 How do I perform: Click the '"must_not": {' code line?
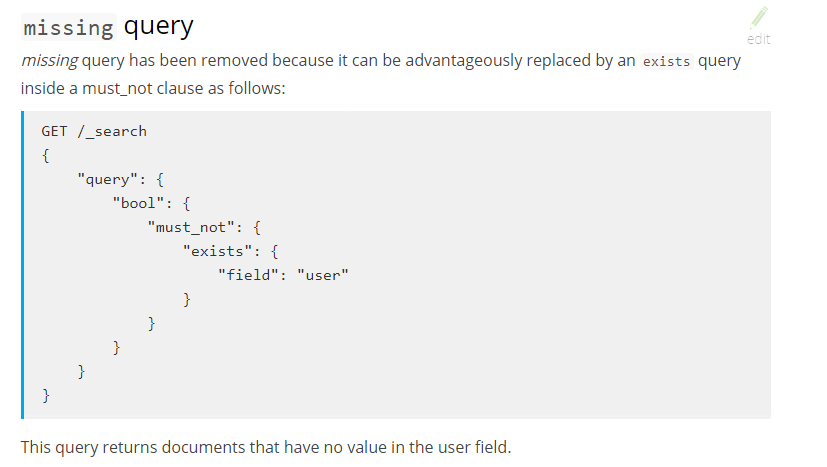tap(204, 227)
